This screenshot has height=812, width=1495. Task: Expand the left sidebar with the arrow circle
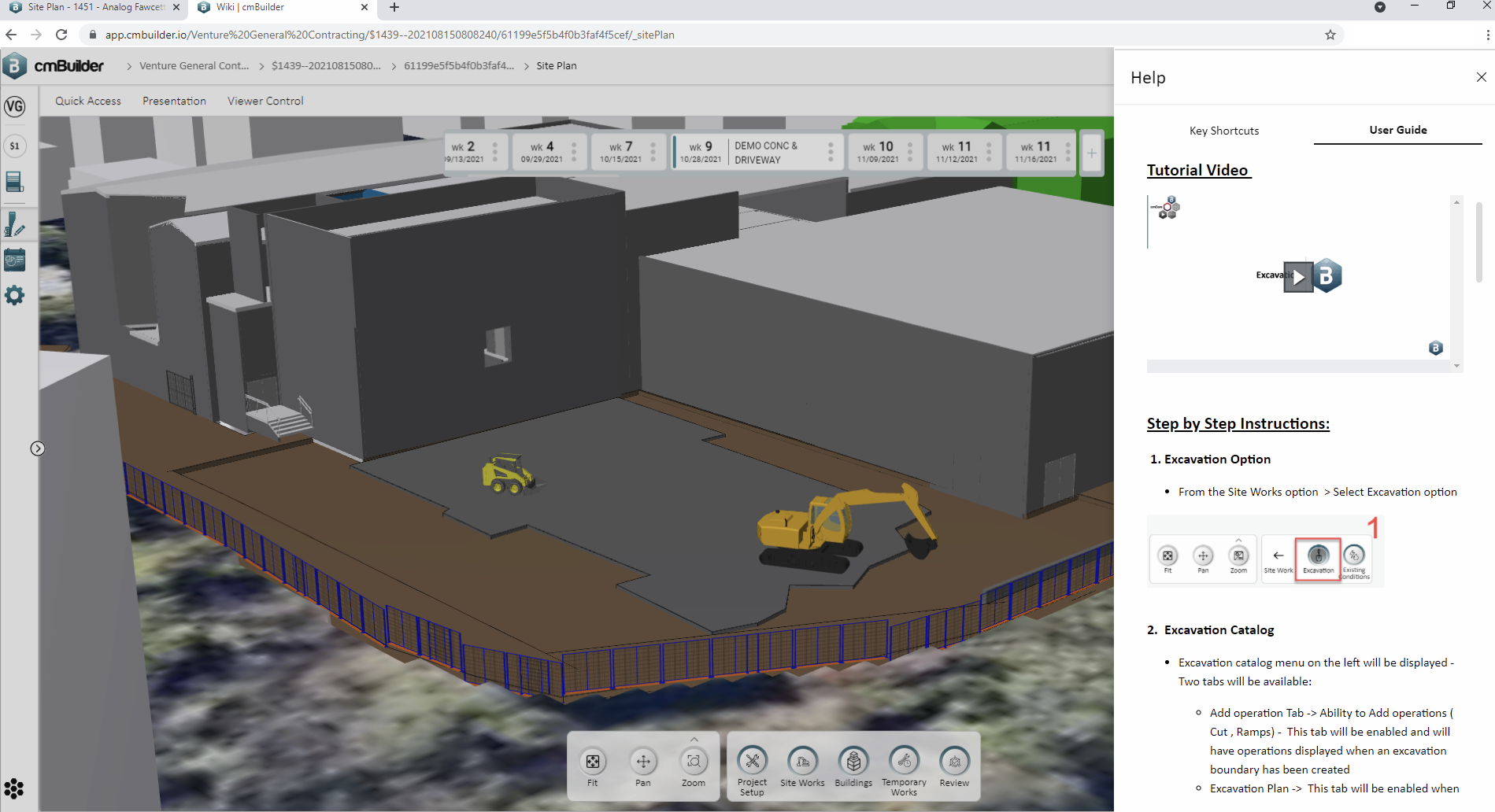point(38,448)
